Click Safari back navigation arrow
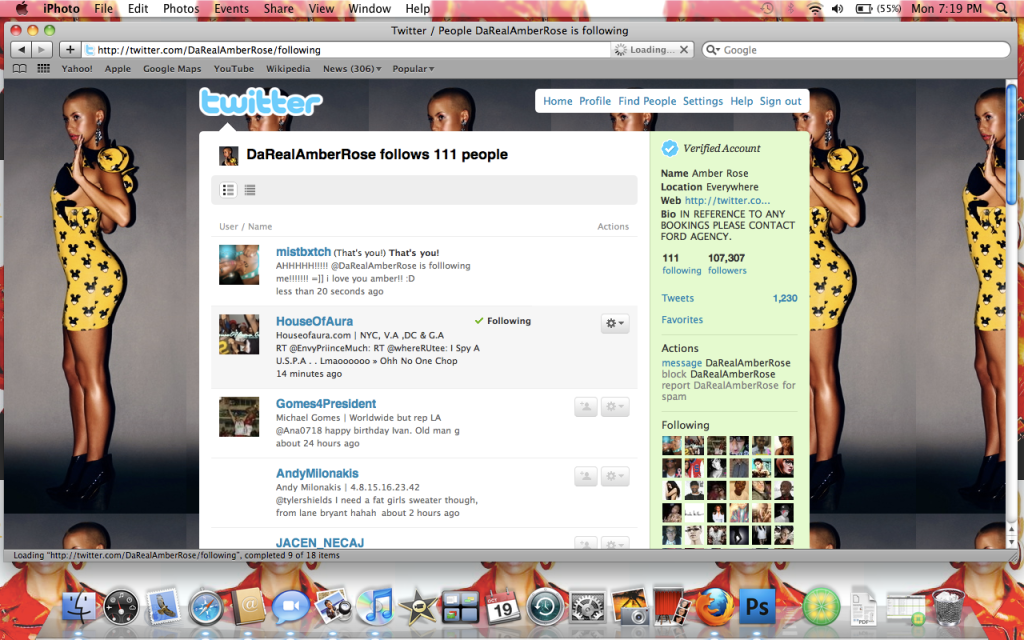 [20, 49]
